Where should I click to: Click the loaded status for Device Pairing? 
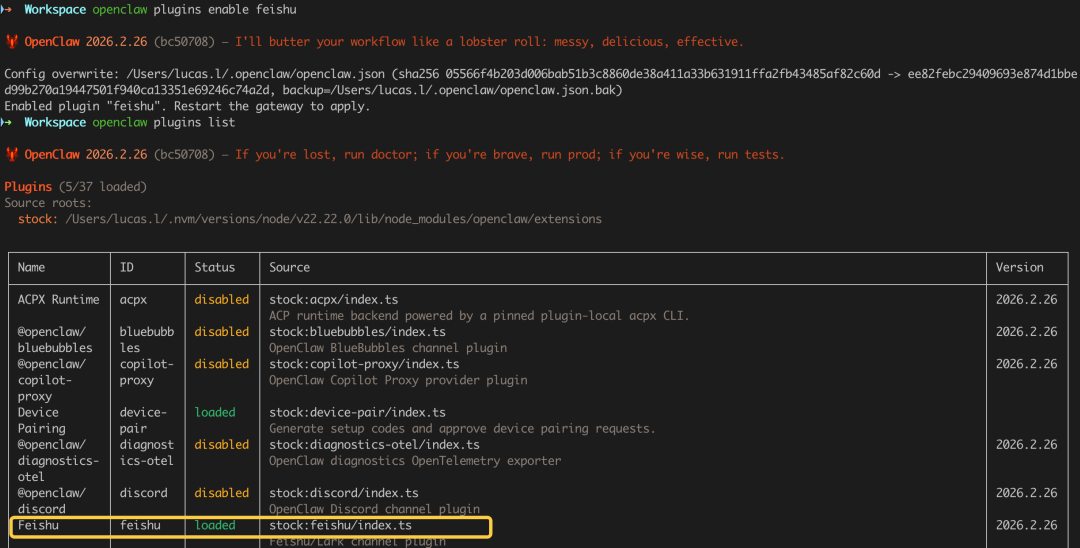point(215,412)
